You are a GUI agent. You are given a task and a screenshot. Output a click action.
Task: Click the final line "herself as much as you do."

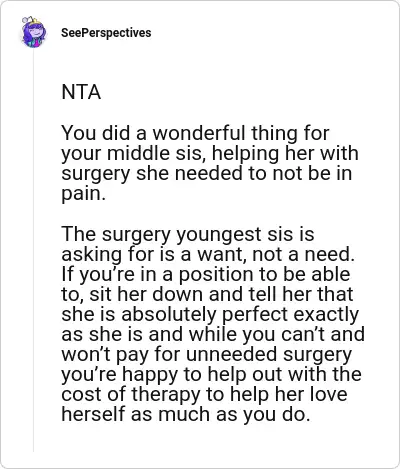click(x=186, y=414)
